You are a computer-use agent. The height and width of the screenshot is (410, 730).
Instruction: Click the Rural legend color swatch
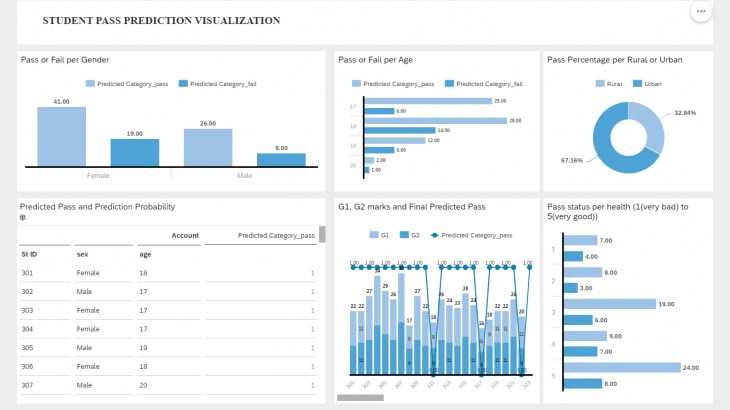pyautogui.click(x=601, y=84)
